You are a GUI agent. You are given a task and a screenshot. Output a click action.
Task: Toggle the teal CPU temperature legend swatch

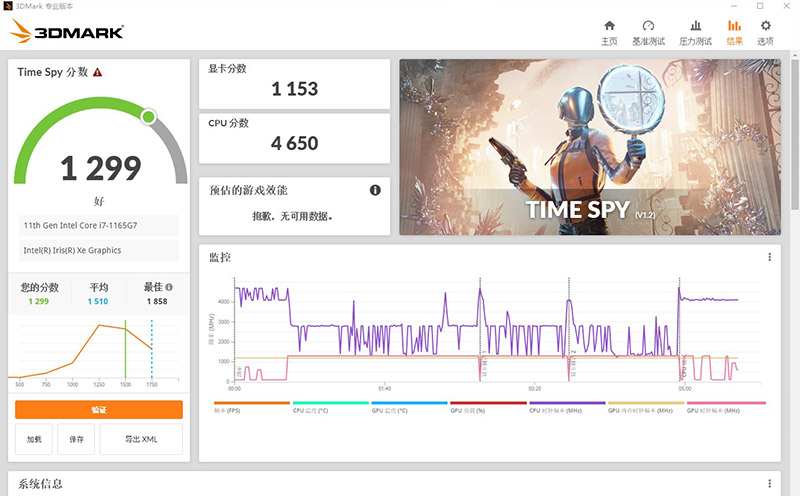(x=331, y=403)
